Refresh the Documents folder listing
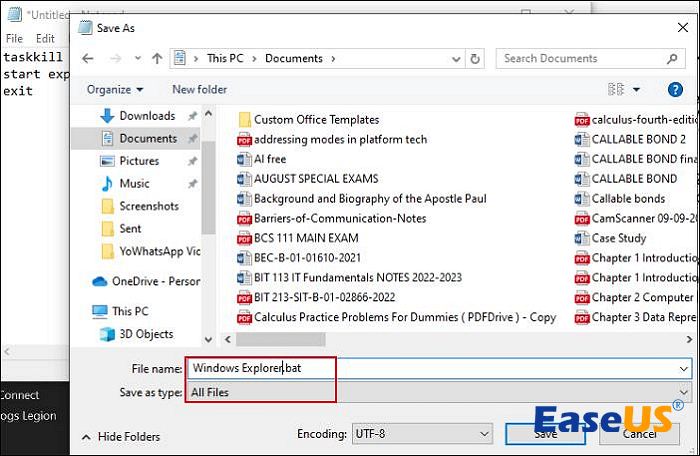 475,58
